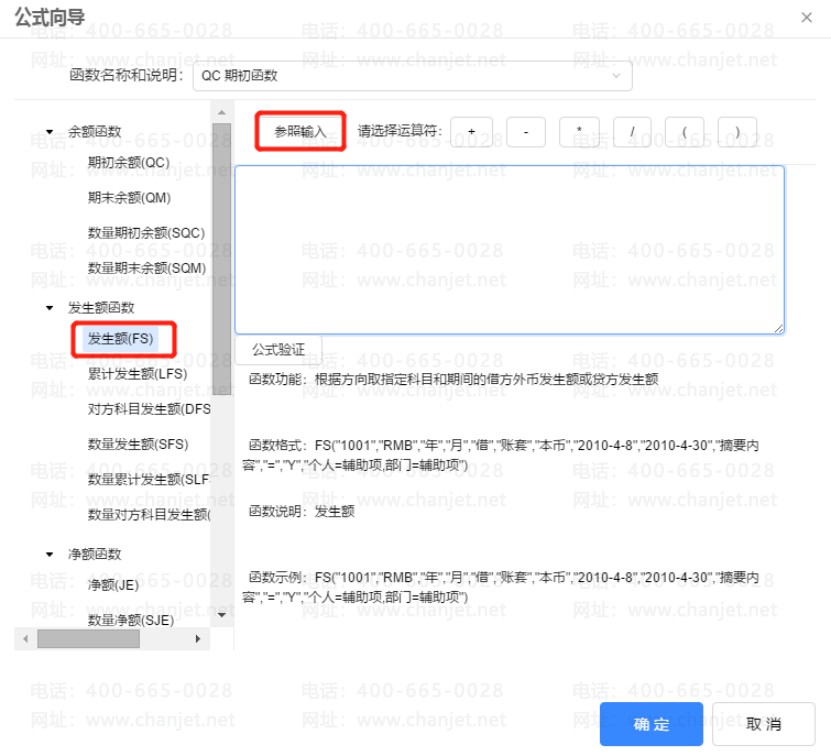Collapse the 净额函数 tree group
Image resolution: width=831 pixels, height=756 pixels.
pyautogui.click(x=50, y=554)
